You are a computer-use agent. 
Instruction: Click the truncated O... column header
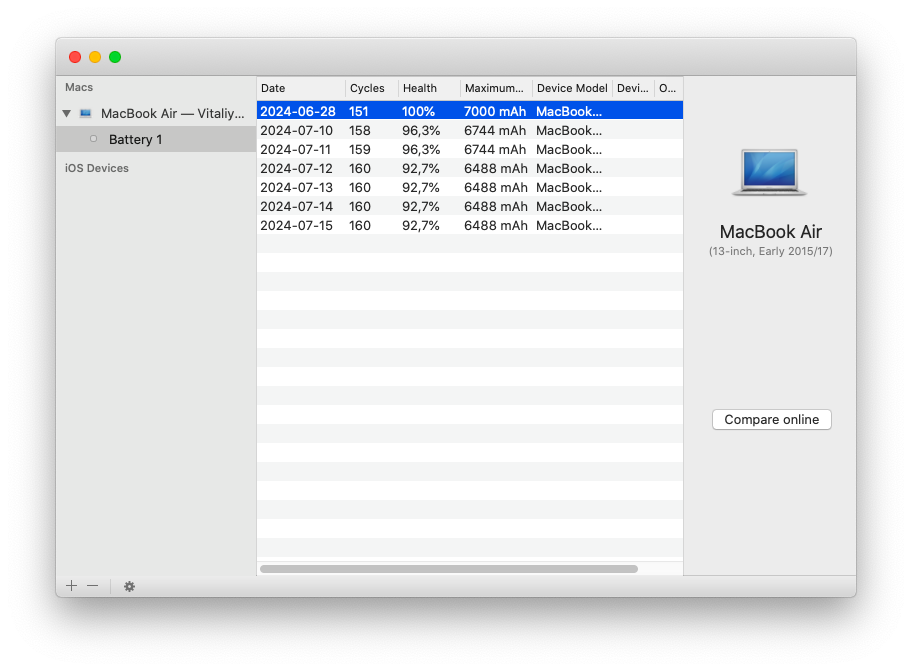(x=669, y=88)
